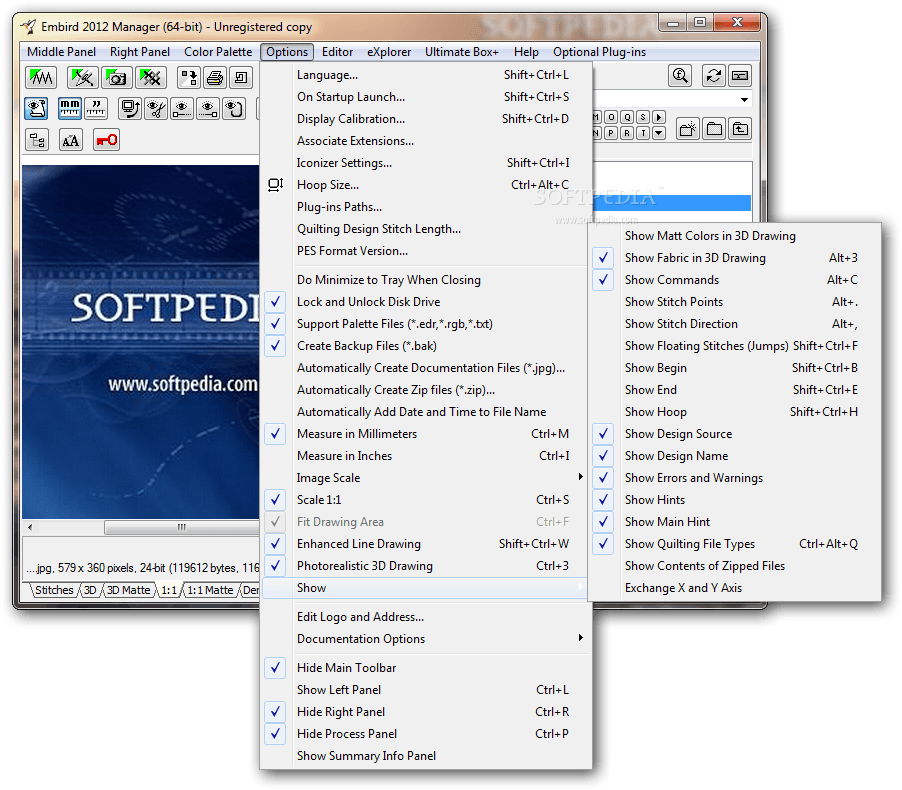Image resolution: width=902 pixels, height=790 pixels.
Task: Click the eye with end-point icon
Action: click(x=208, y=108)
